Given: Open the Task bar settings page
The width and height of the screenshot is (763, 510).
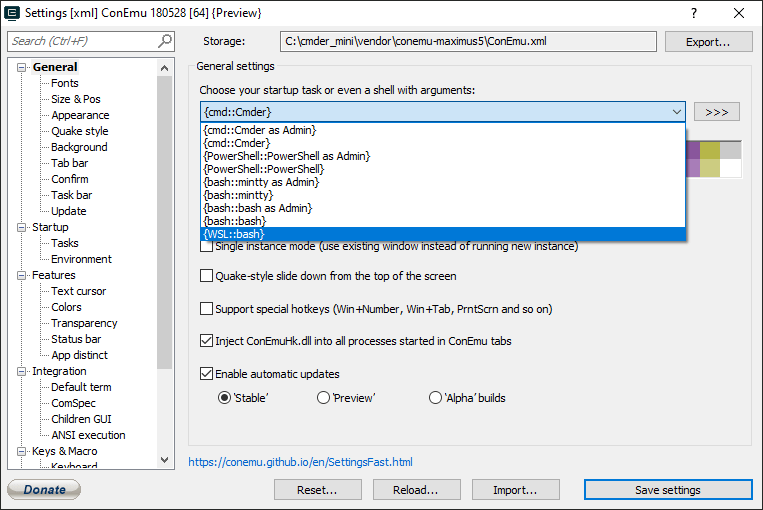Looking at the screenshot, I should tap(72, 195).
